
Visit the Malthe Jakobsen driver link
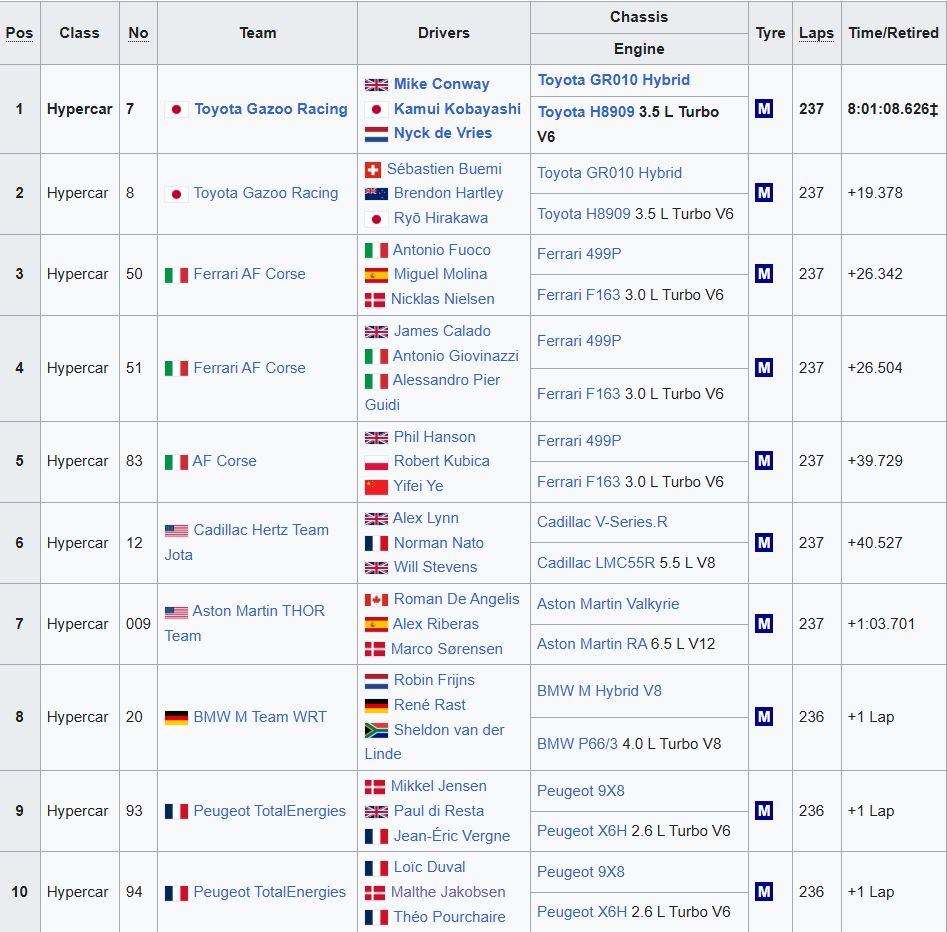[448, 892]
